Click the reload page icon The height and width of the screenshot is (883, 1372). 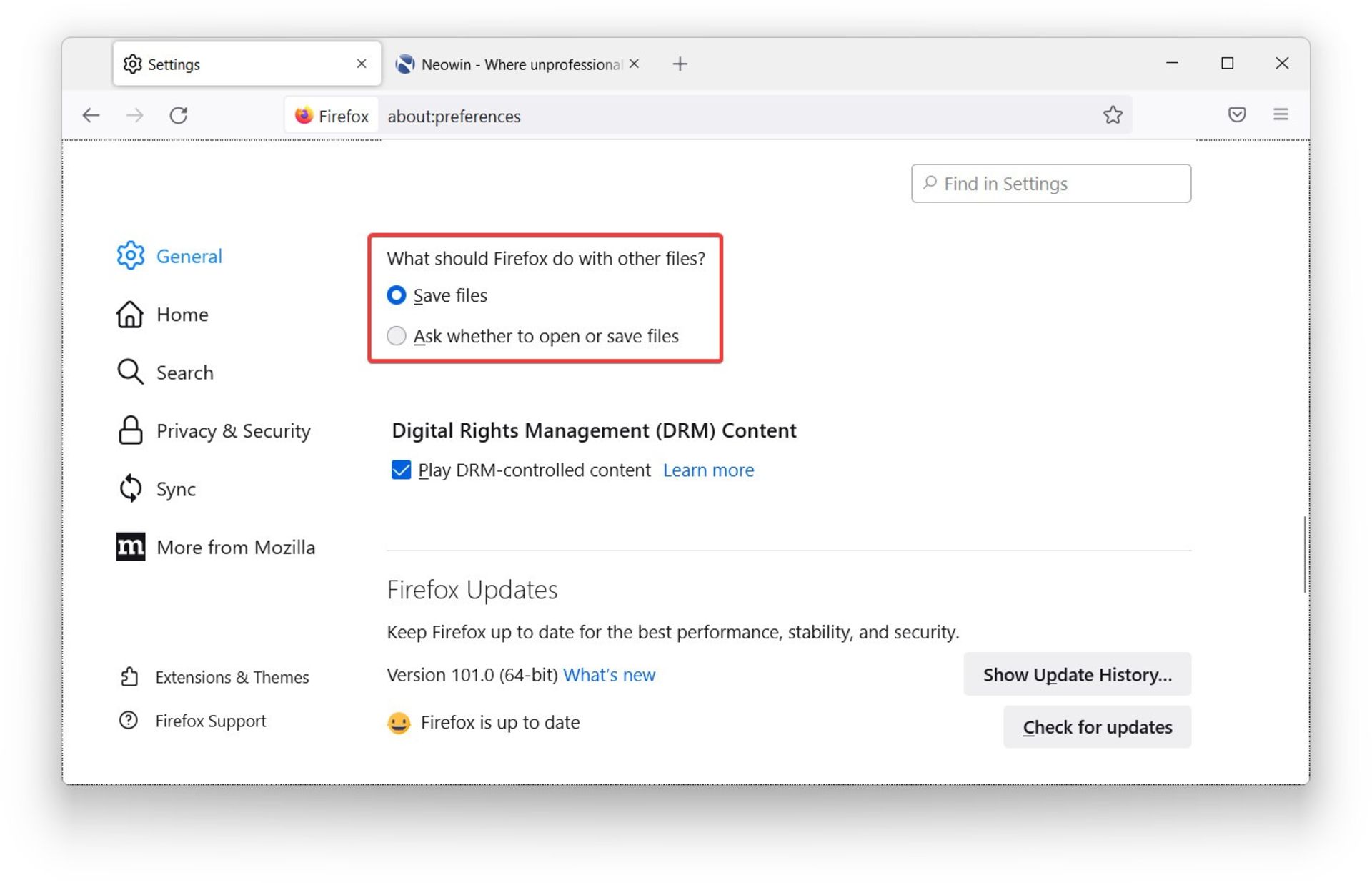[179, 115]
